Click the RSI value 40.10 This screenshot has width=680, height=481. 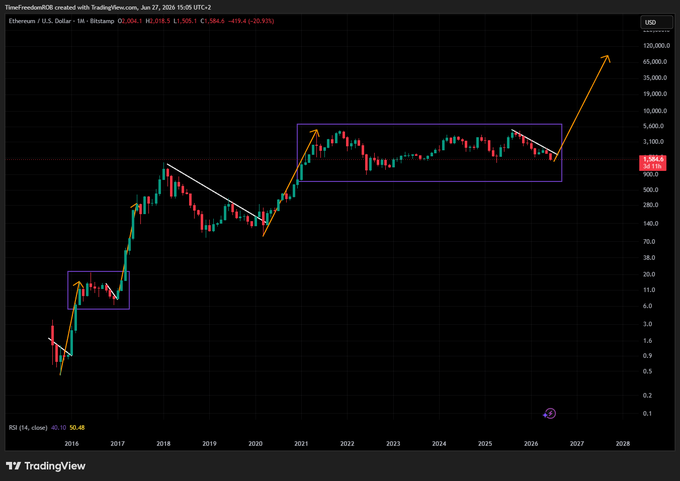pos(58,428)
